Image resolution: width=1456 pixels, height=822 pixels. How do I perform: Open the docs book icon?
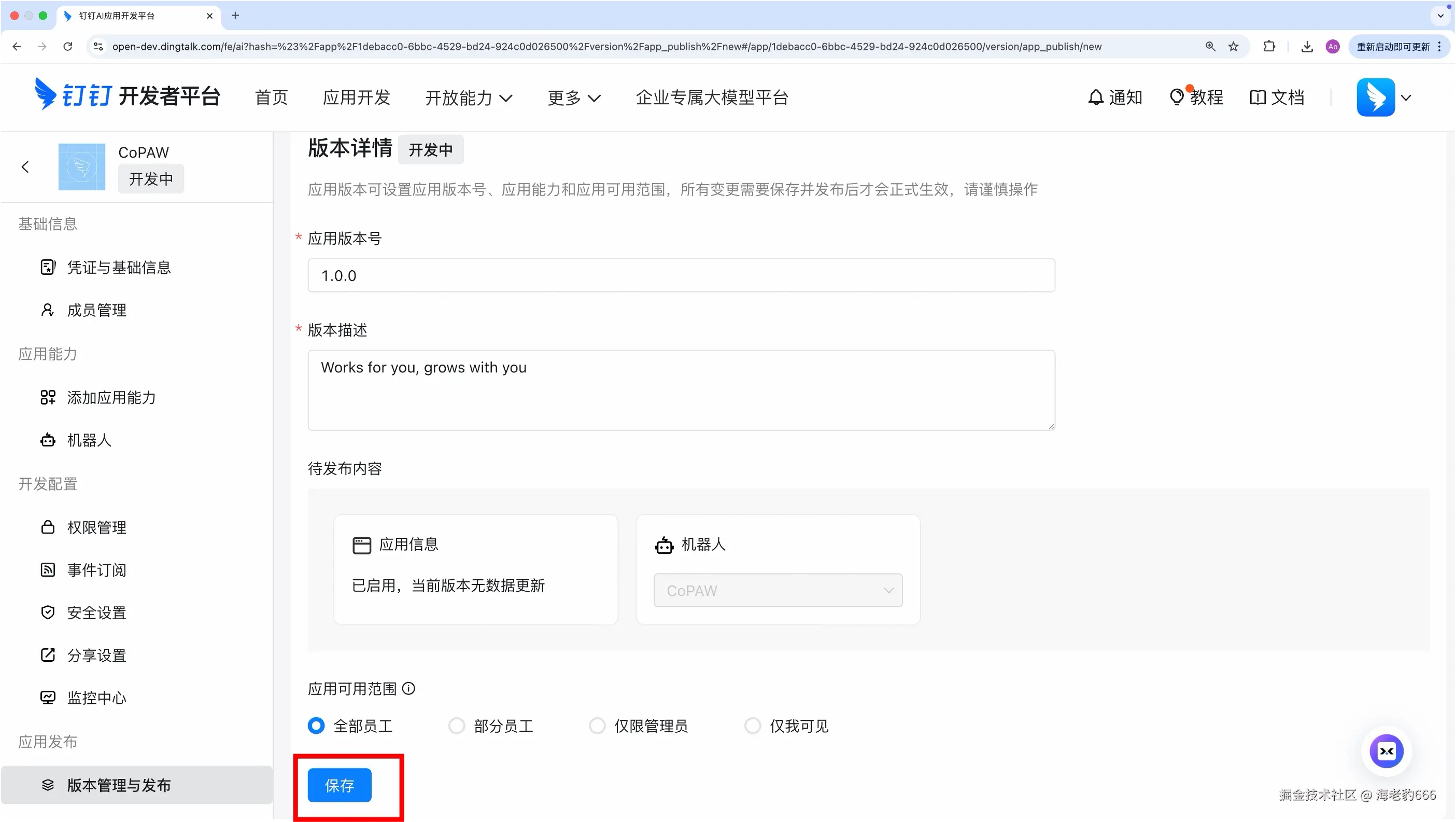(1257, 97)
